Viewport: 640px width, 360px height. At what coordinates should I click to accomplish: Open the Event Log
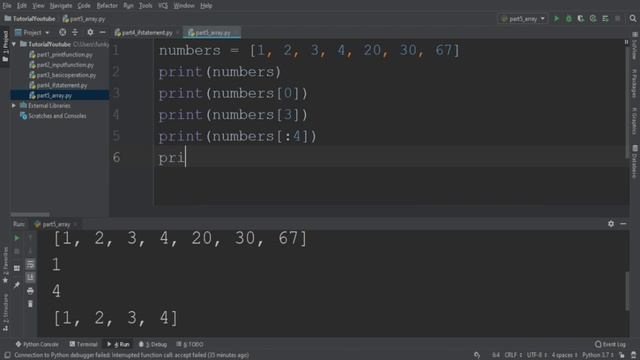610,344
